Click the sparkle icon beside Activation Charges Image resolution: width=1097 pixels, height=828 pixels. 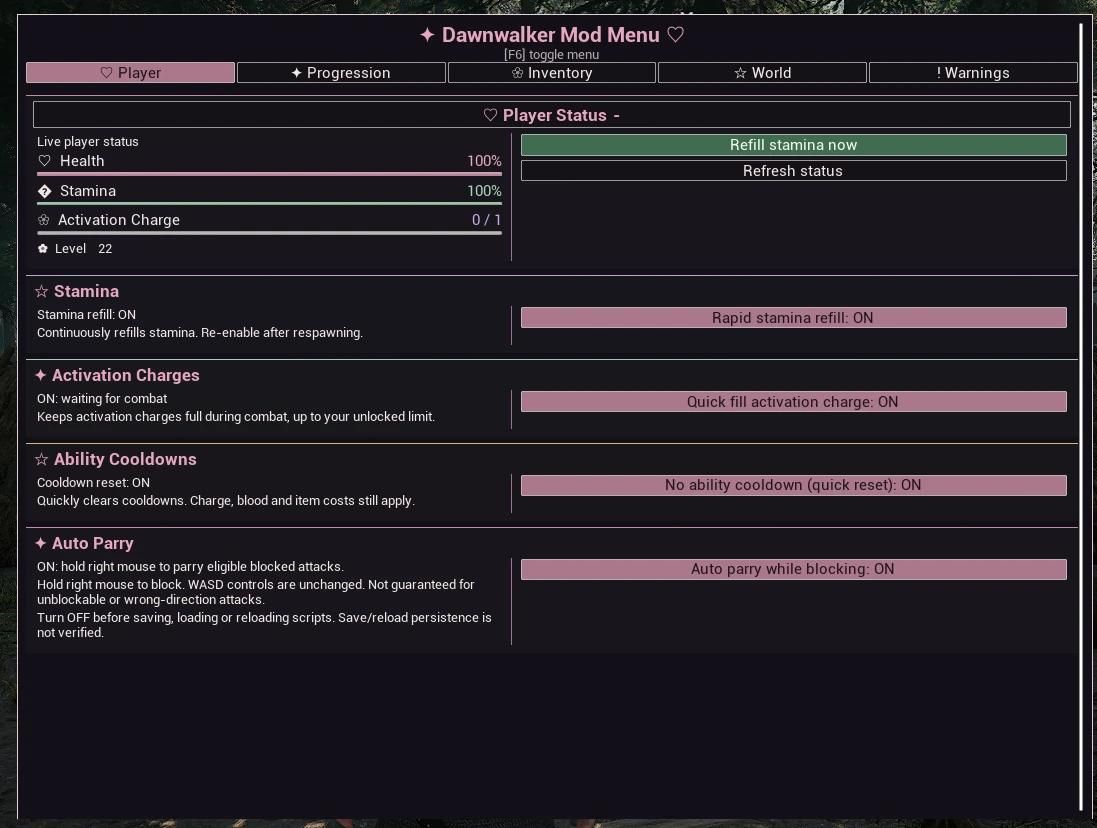[41, 375]
